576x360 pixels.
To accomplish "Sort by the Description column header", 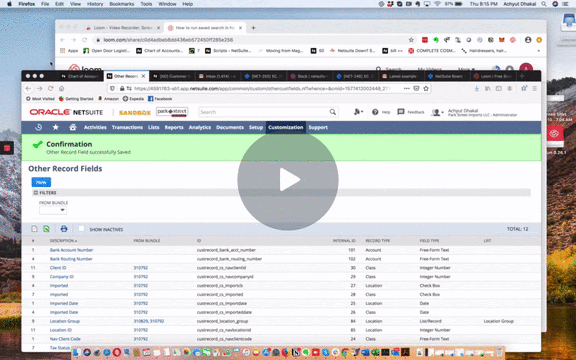I will 64,241.
